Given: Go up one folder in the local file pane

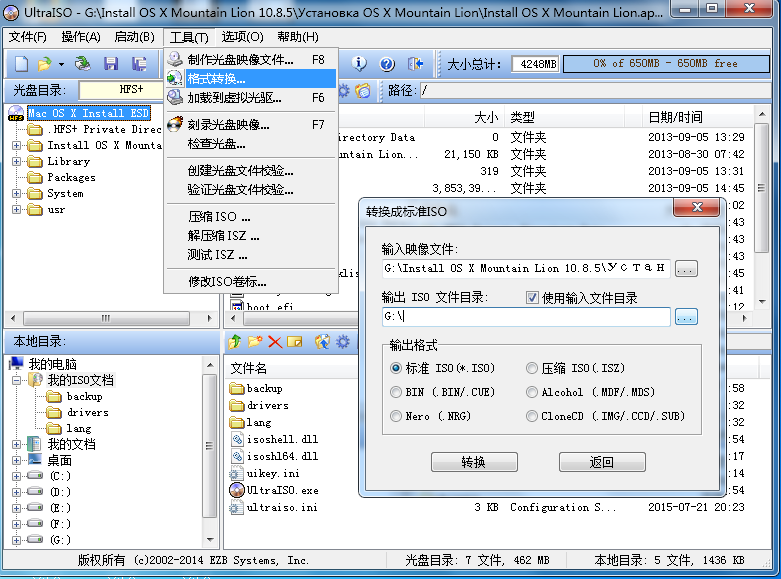Looking at the screenshot, I should (235, 342).
